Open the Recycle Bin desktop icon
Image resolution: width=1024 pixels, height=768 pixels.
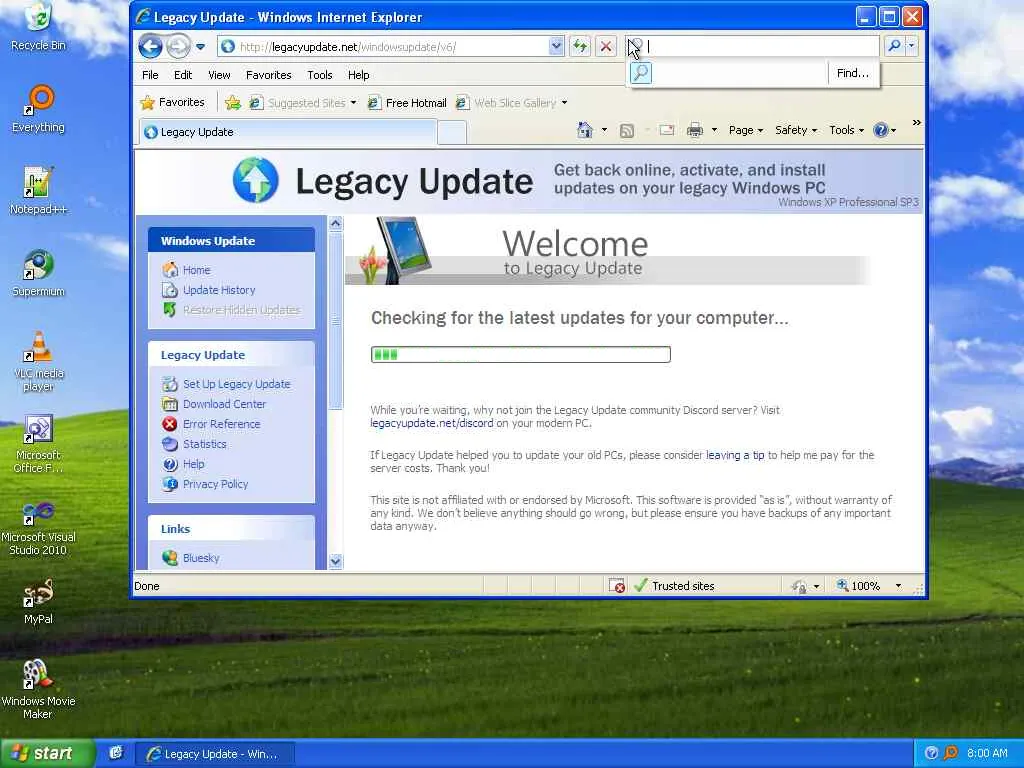(x=39, y=27)
